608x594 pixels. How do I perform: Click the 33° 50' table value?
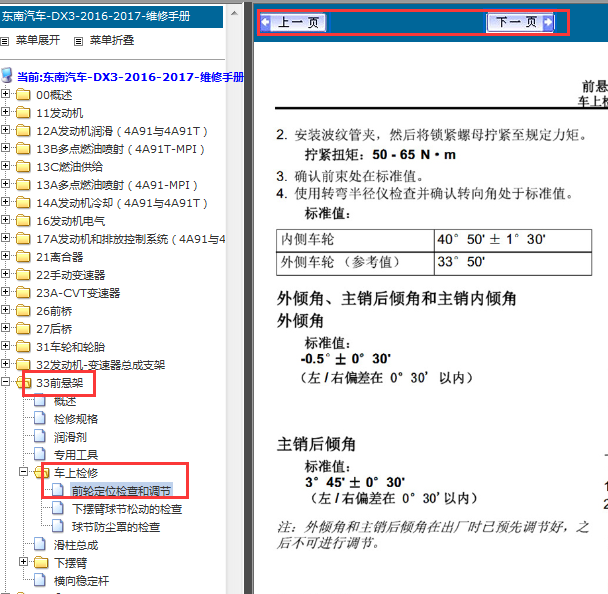click(x=461, y=262)
